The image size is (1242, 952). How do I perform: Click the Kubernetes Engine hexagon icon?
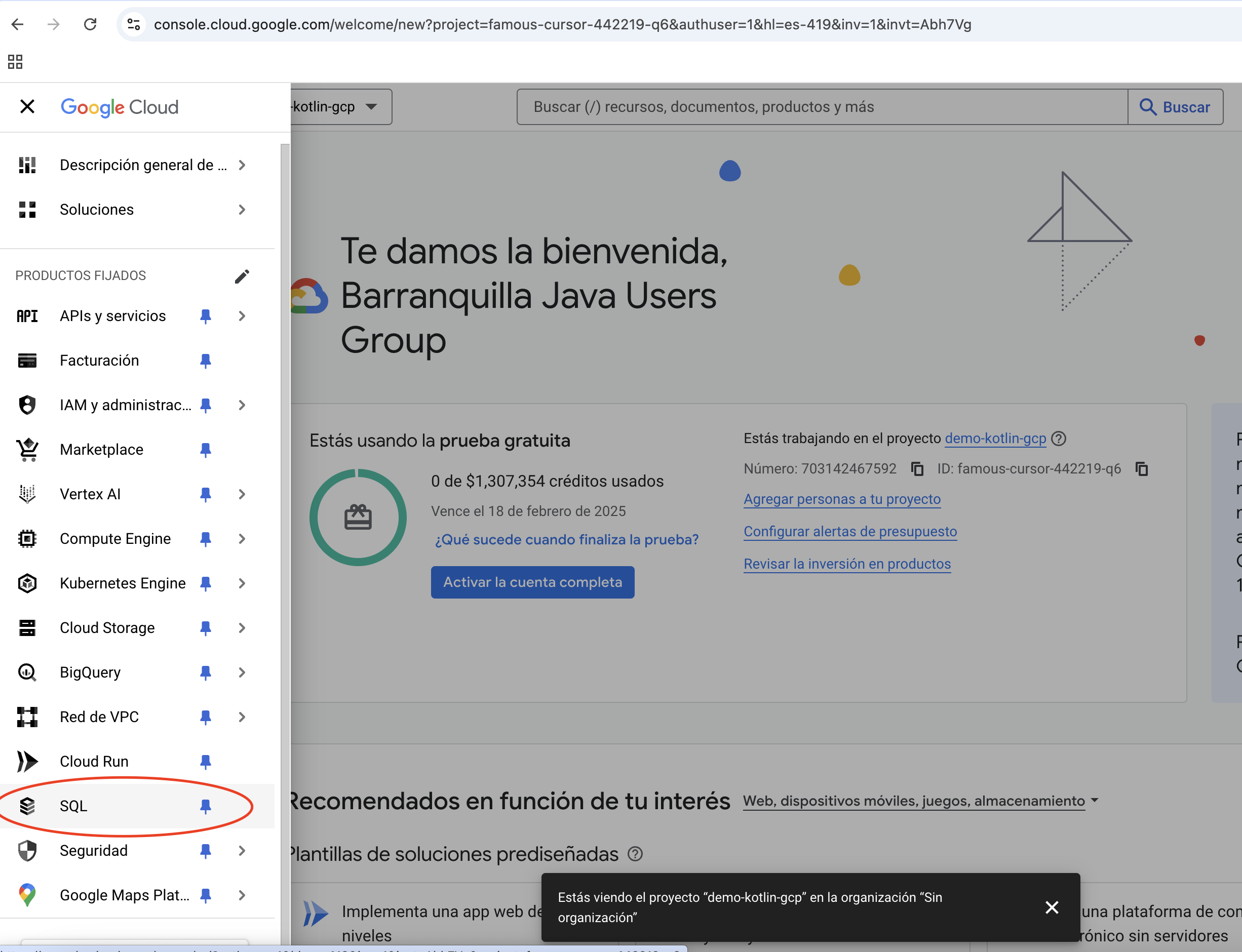coord(27,583)
